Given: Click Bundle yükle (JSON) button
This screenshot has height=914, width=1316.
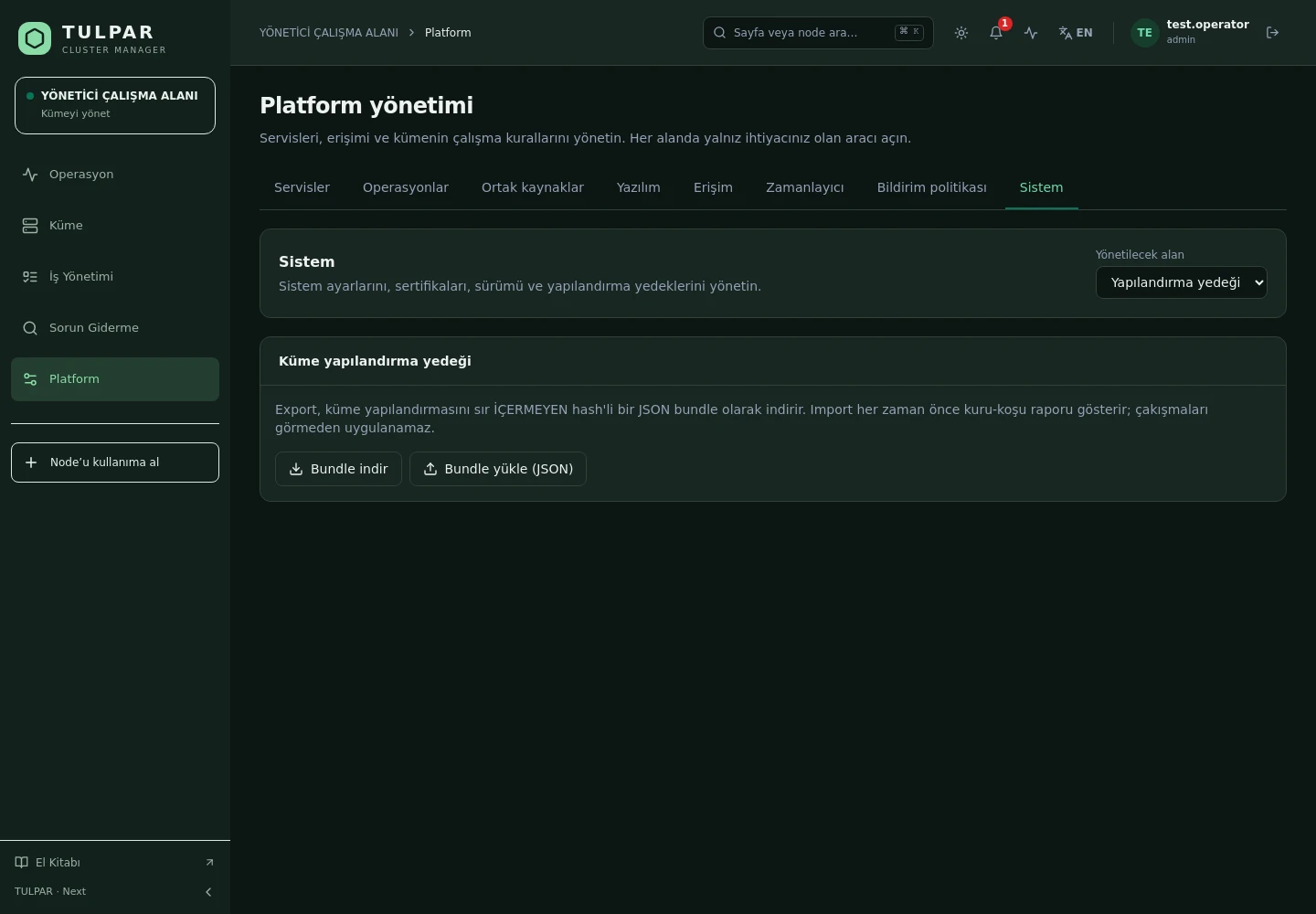Looking at the screenshot, I should click(x=498, y=469).
